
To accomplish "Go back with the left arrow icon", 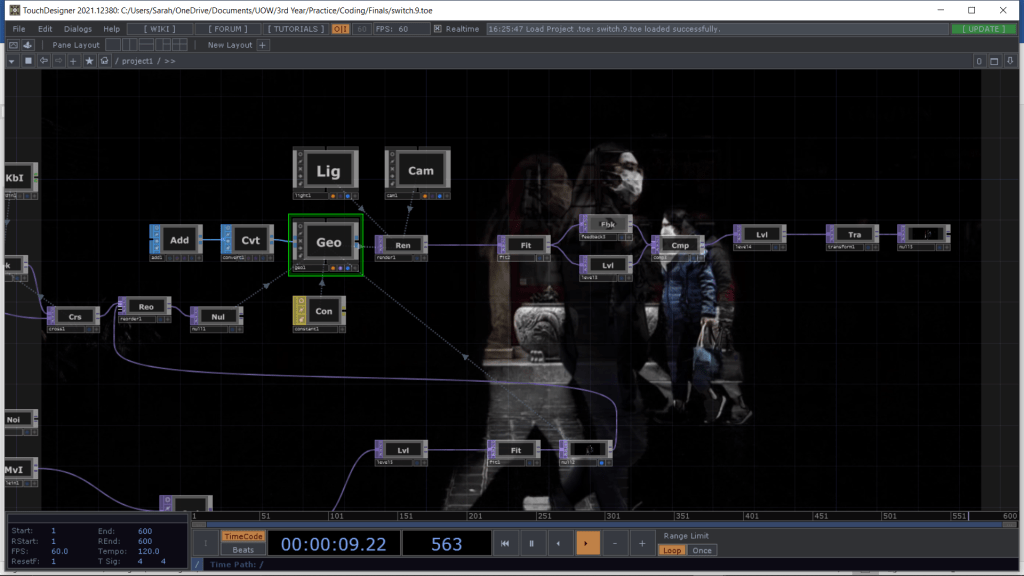I will pyautogui.click(x=43, y=61).
